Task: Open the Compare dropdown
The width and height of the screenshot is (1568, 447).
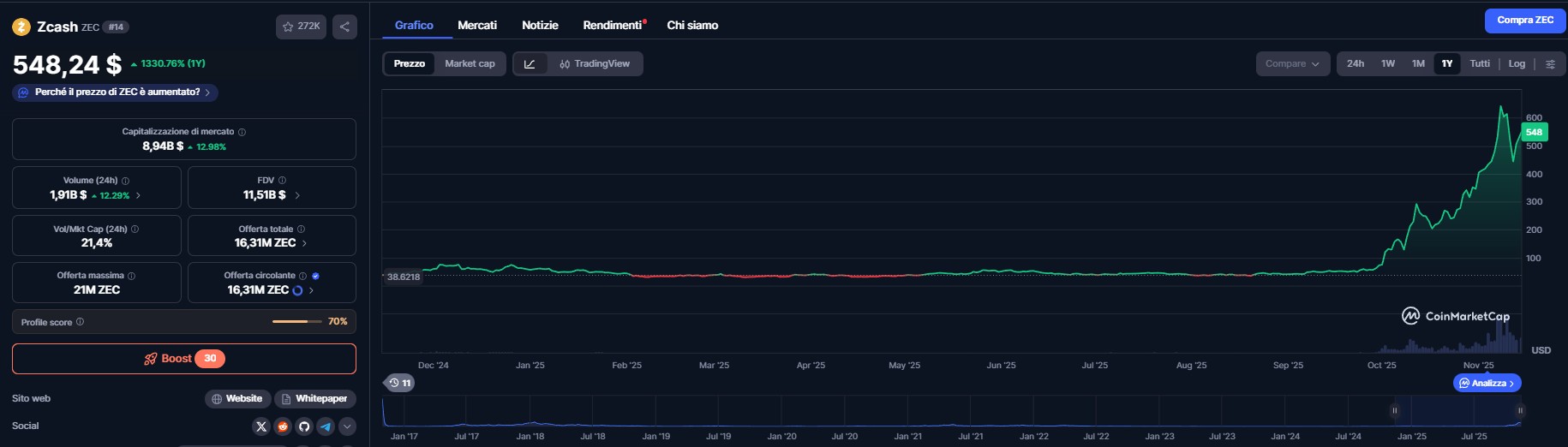Action: 1292,64
